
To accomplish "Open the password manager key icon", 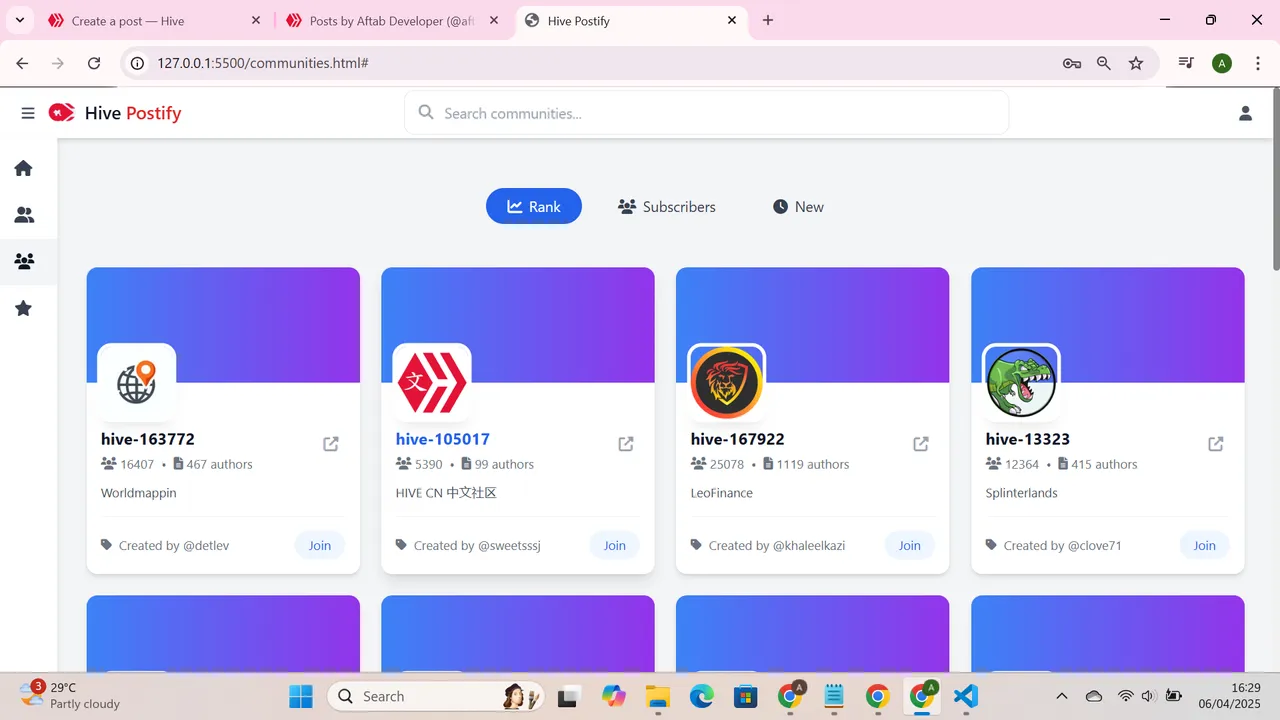I will 1072,63.
